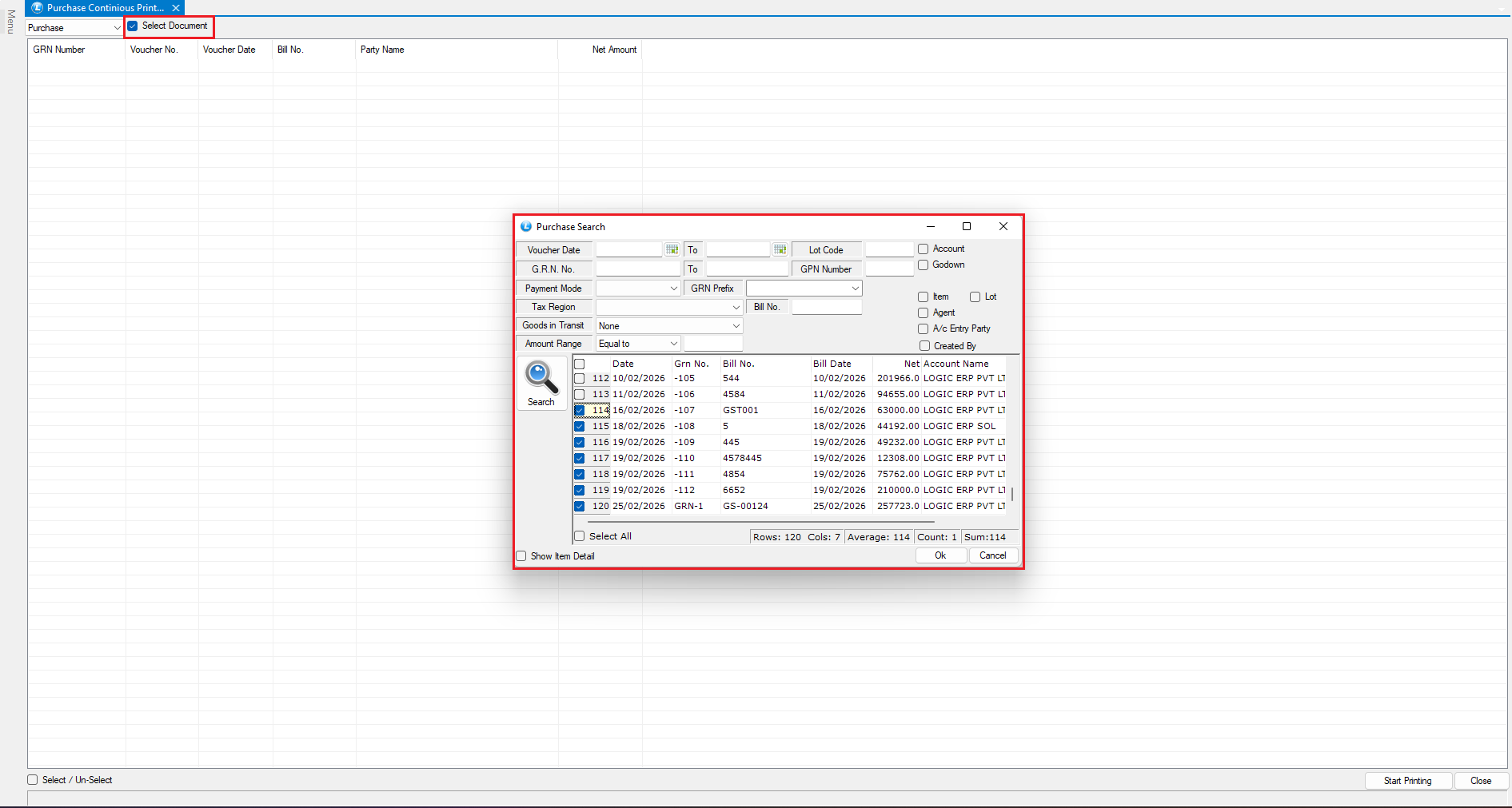Screen dimensions: 1512x808
Task: Close the Purchase Continuous Print tab
Action: point(176,8)
